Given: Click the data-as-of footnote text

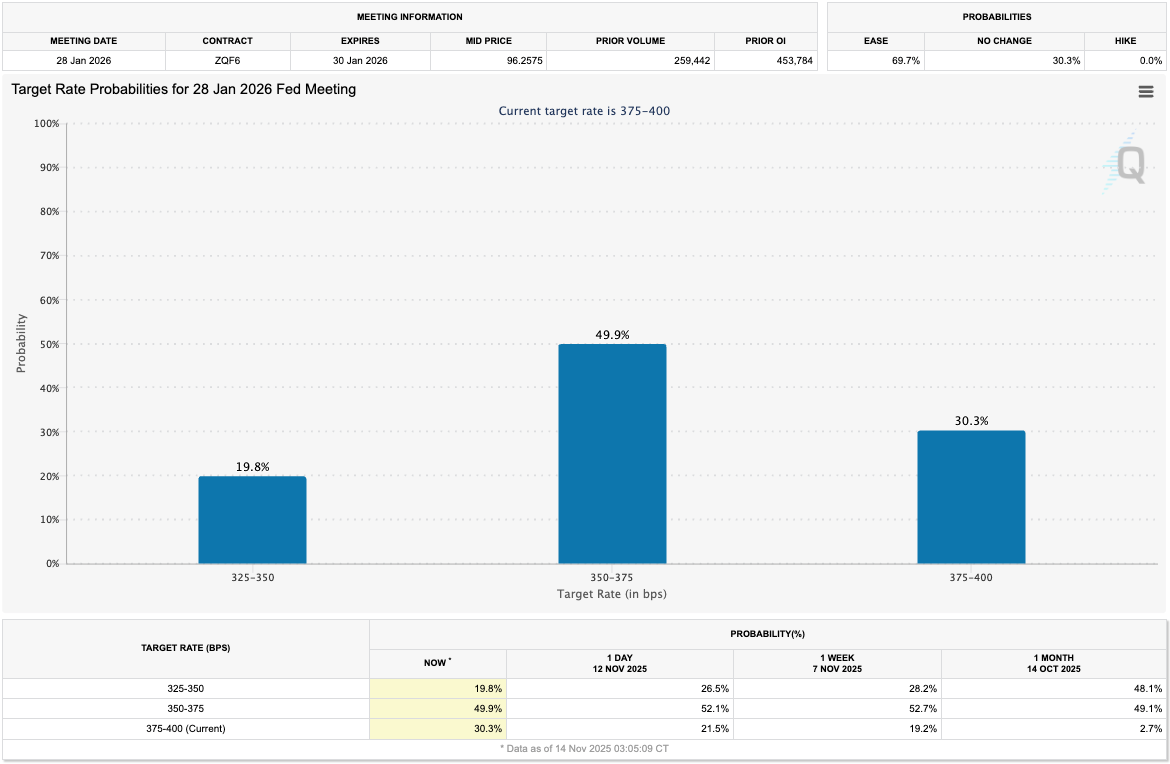Looking at the screenshot, I should 585,747.
